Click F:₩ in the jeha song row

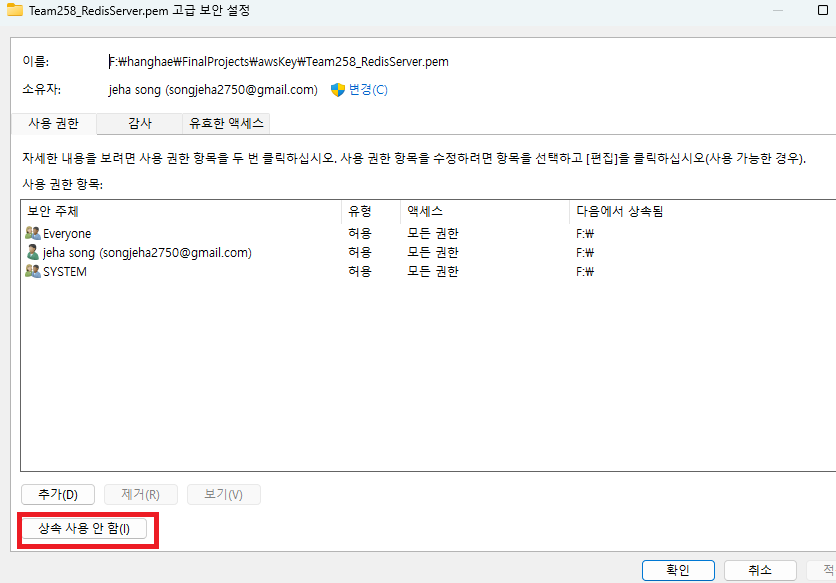(585, 252)
